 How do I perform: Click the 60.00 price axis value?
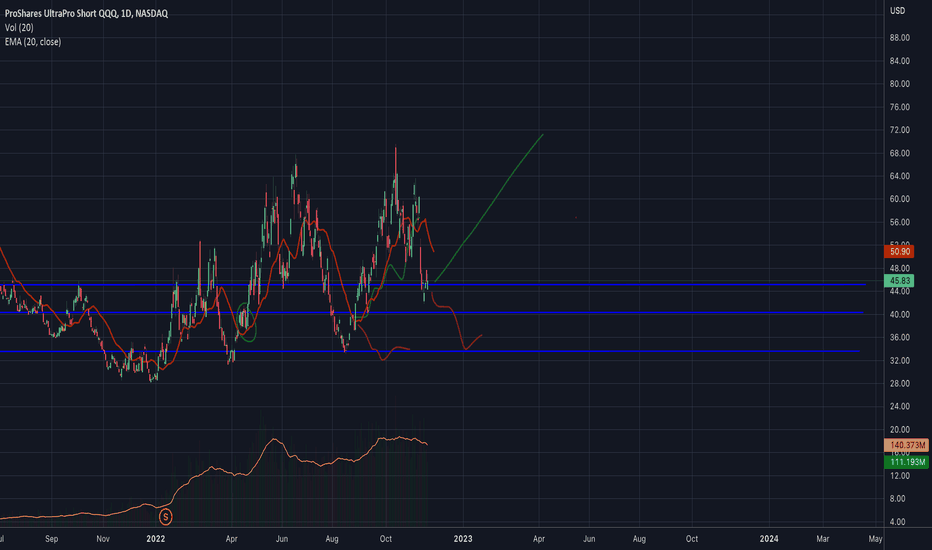pyautogui.click(x=899, y=199)
